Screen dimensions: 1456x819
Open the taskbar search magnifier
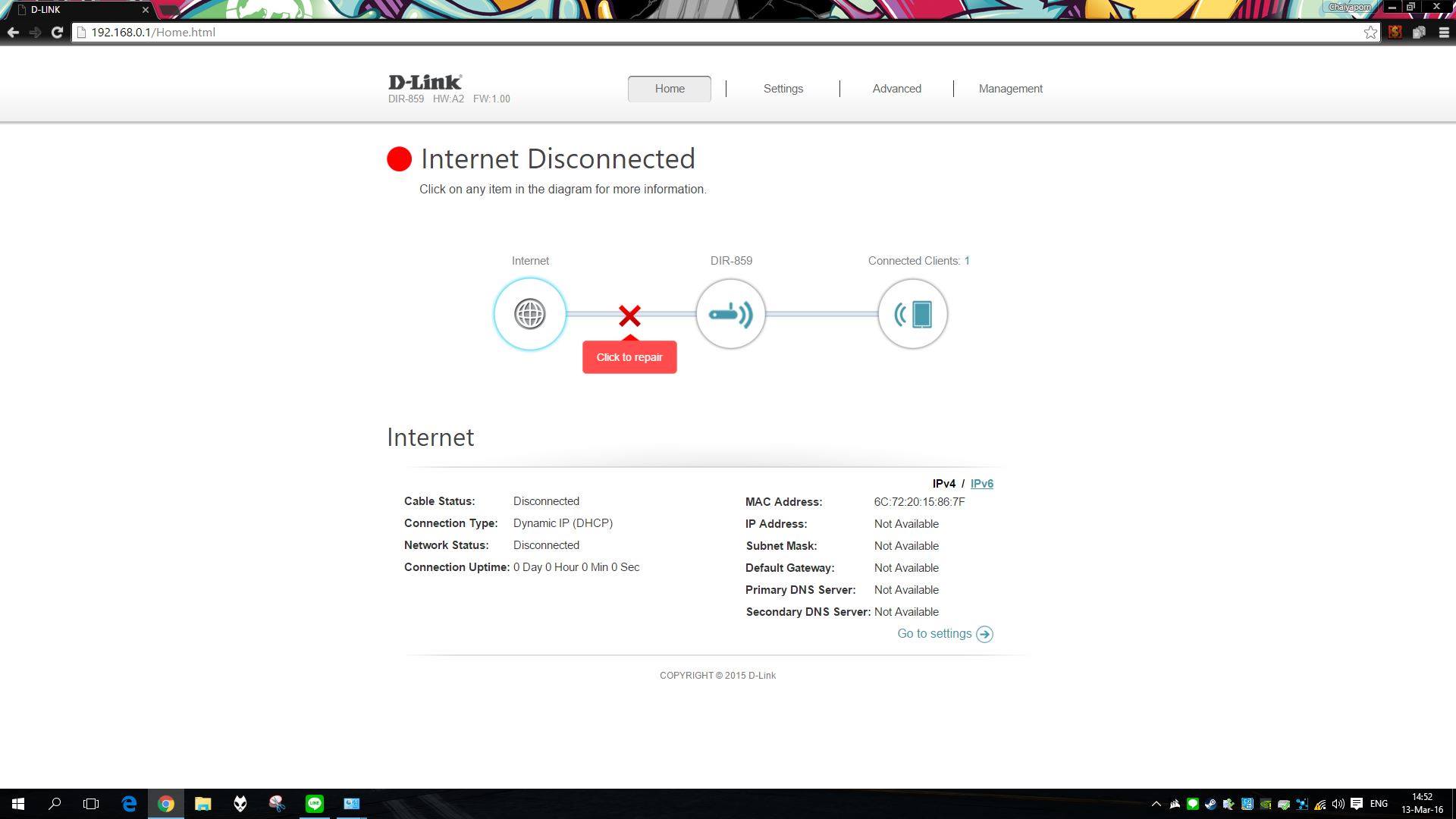tap(55, 804)
